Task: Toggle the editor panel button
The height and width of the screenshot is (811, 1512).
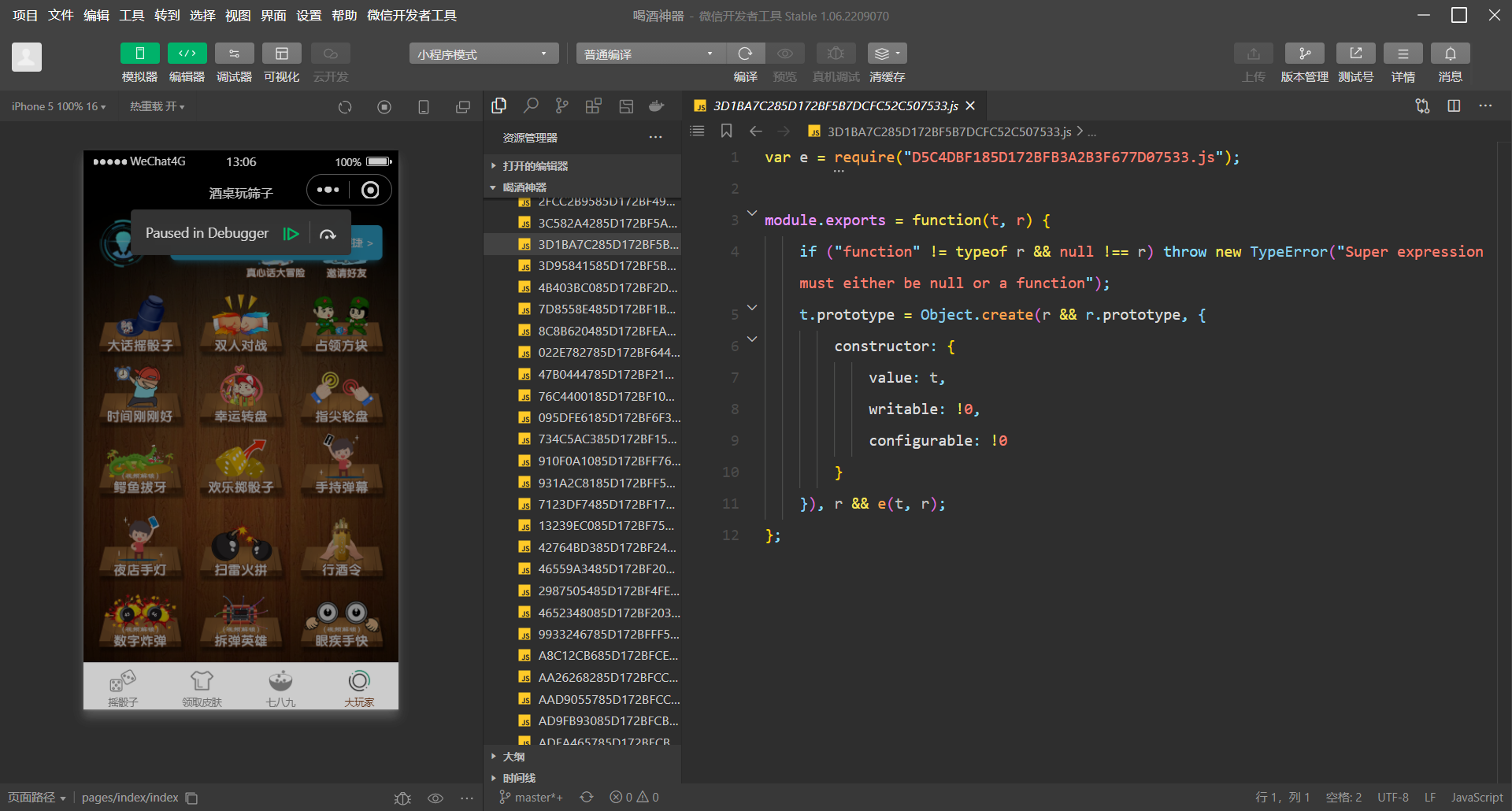Action: pos(187,54)
